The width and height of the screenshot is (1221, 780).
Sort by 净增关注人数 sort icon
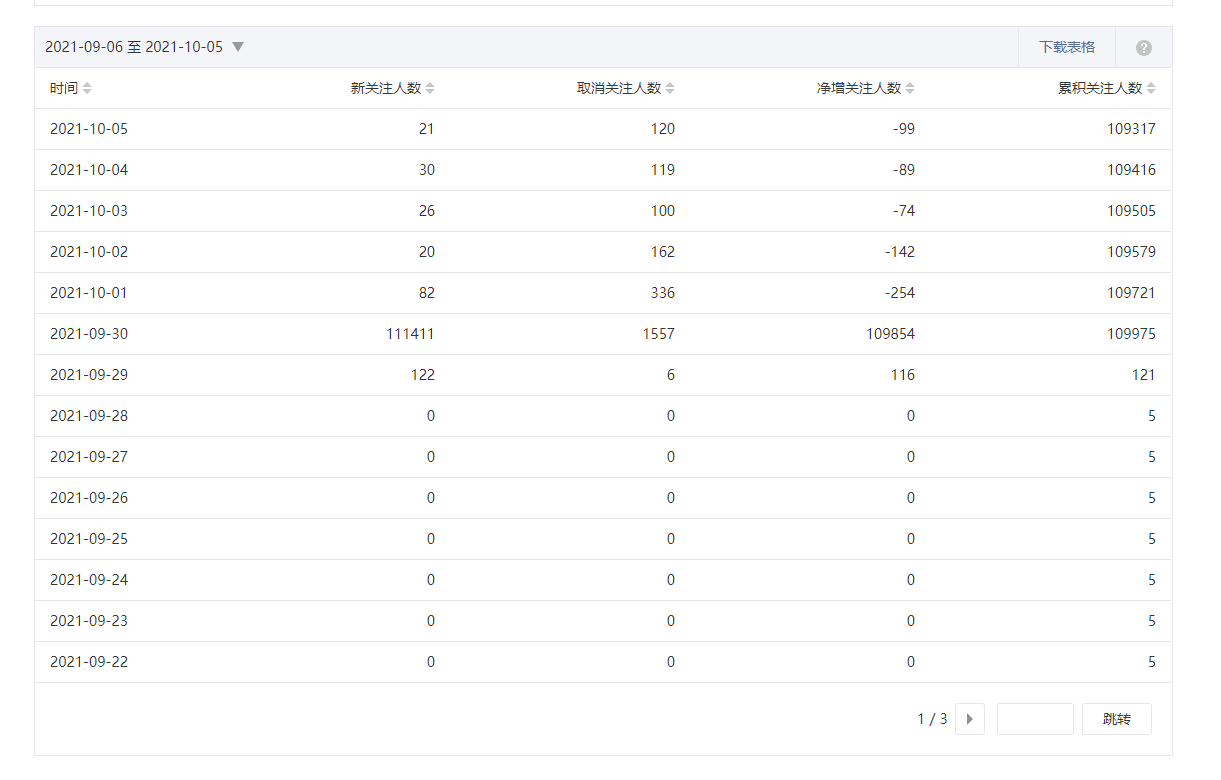click(x=910, y=88)
